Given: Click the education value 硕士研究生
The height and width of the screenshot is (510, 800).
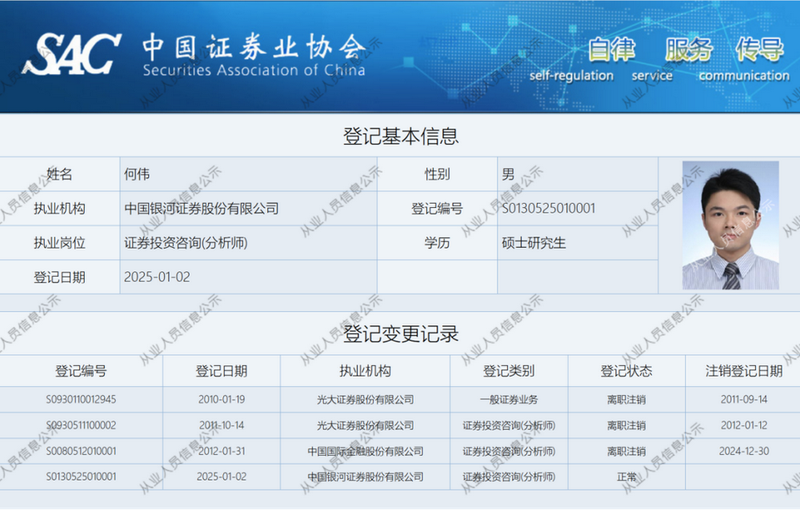Looking at the screenshot, I should coord(533,243).
